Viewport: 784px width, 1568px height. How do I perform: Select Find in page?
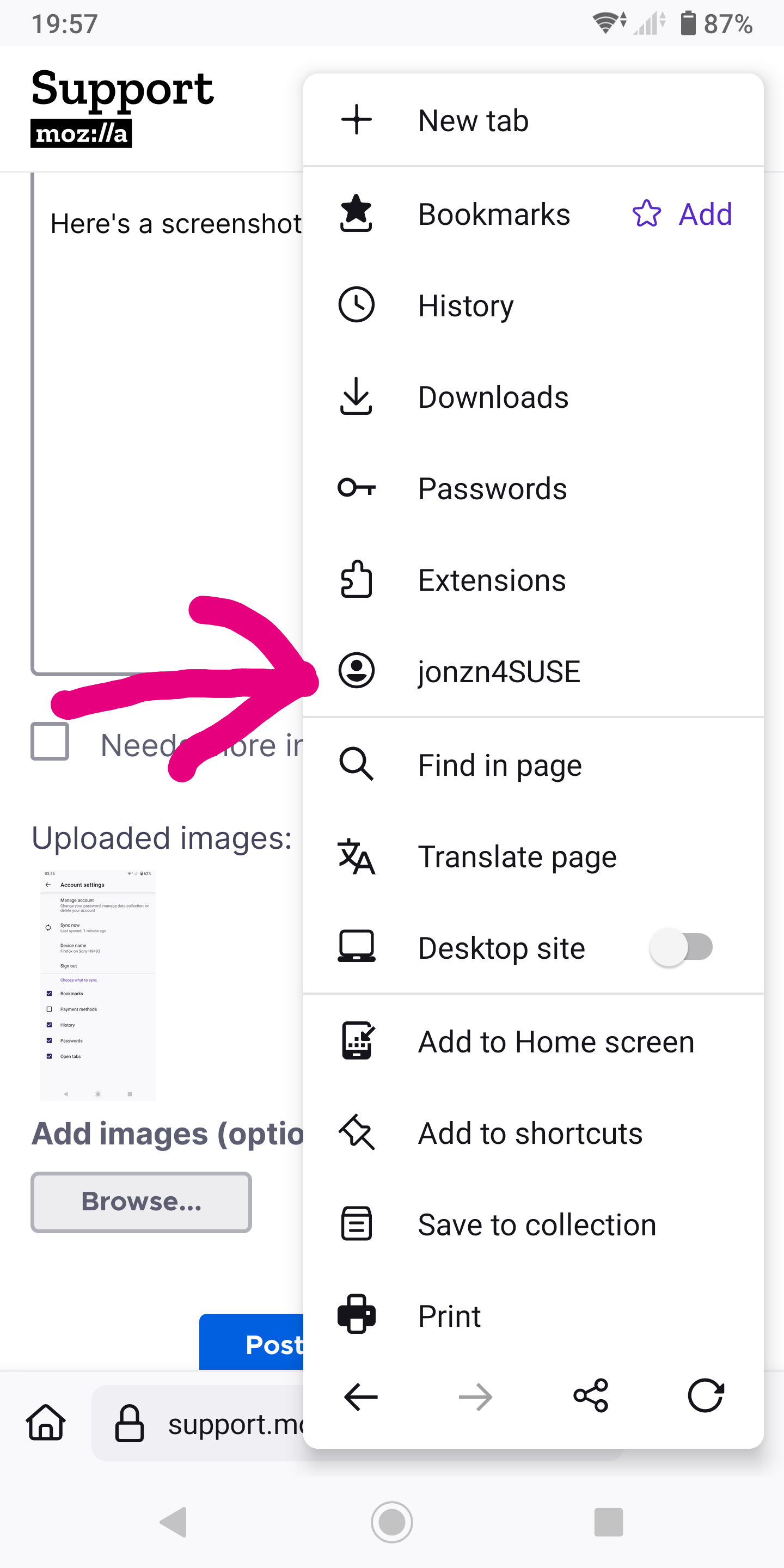(499, 765)
